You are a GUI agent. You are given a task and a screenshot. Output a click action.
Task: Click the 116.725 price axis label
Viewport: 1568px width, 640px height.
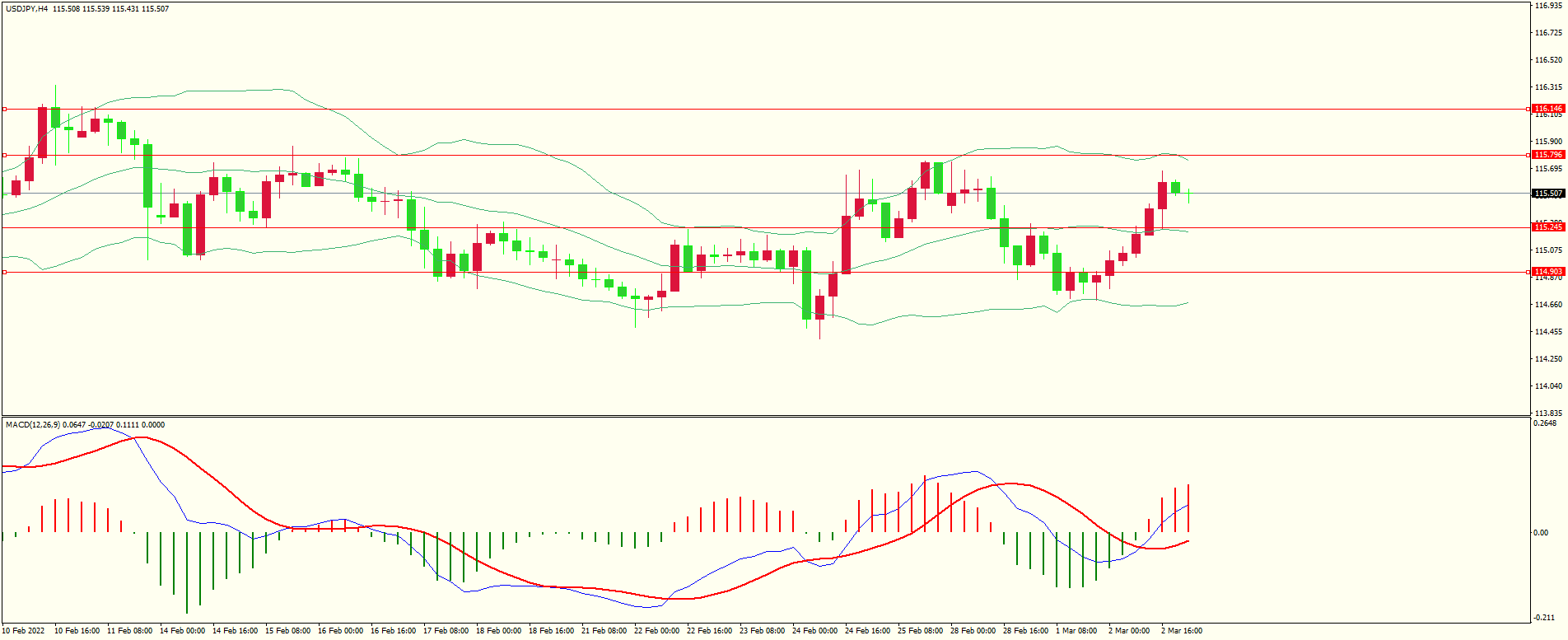point(1548,33)
